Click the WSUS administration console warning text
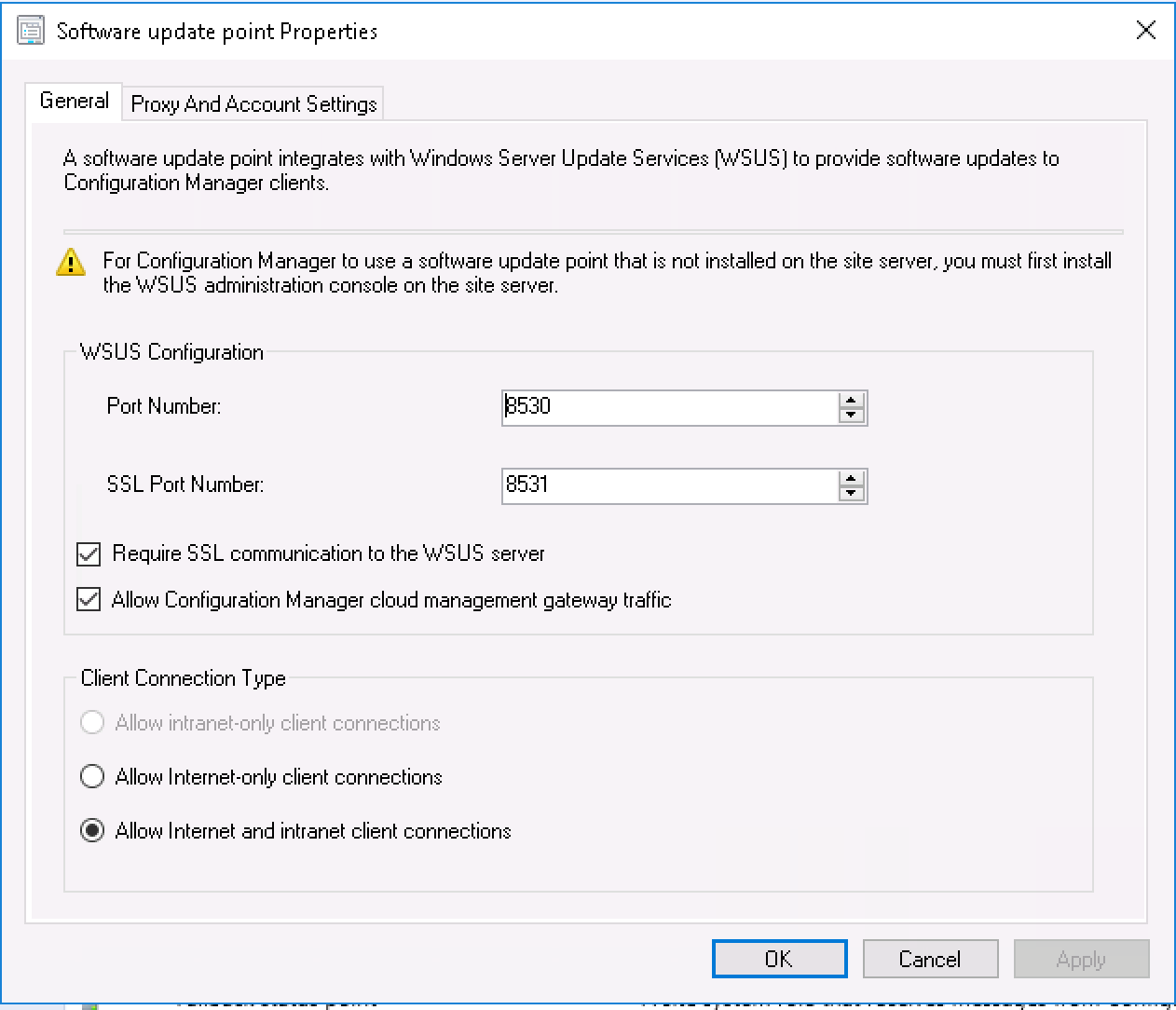This screenshot has width=1176, height=1010. point(607,273)
